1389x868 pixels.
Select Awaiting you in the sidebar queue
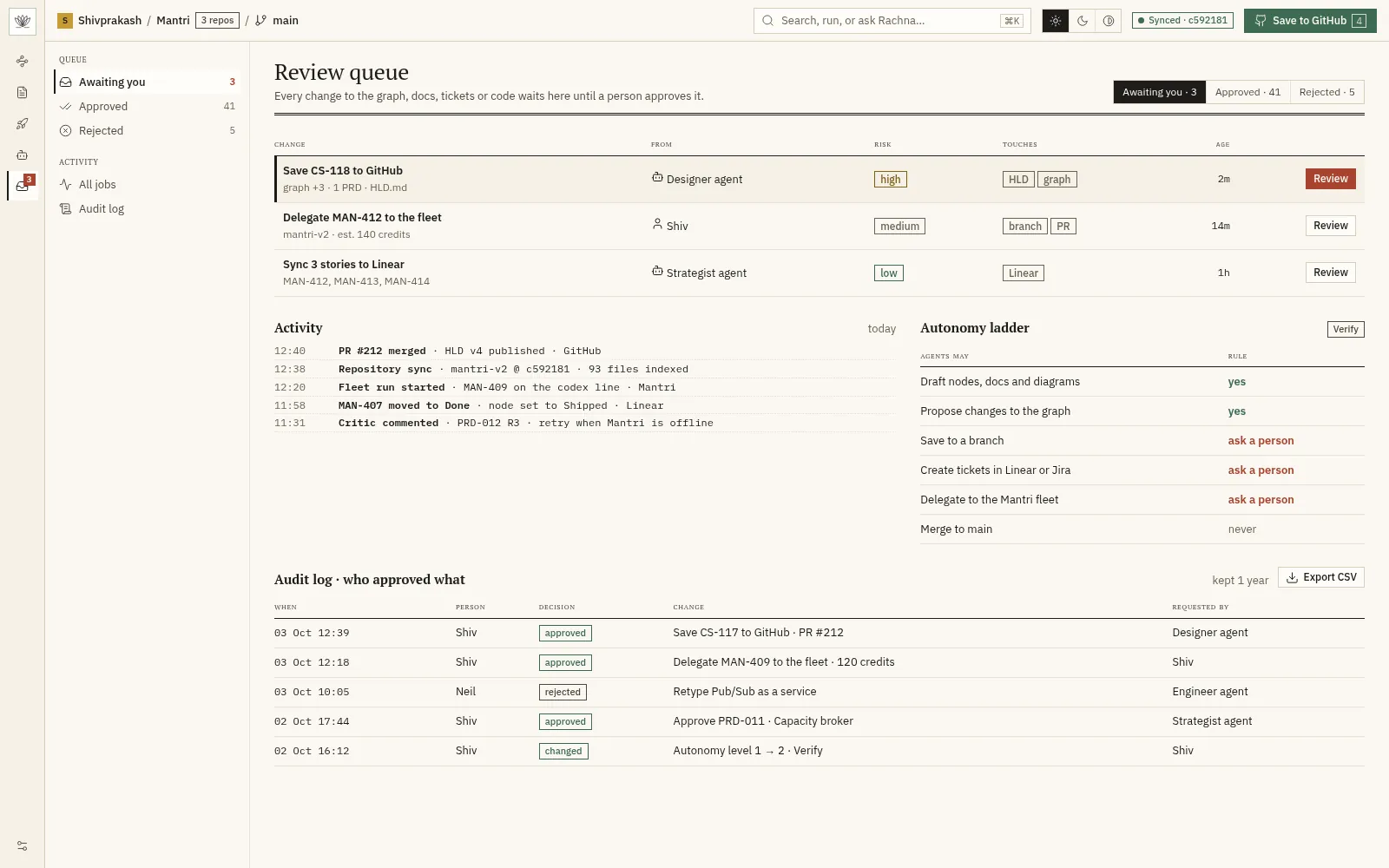tap(147, 82)
